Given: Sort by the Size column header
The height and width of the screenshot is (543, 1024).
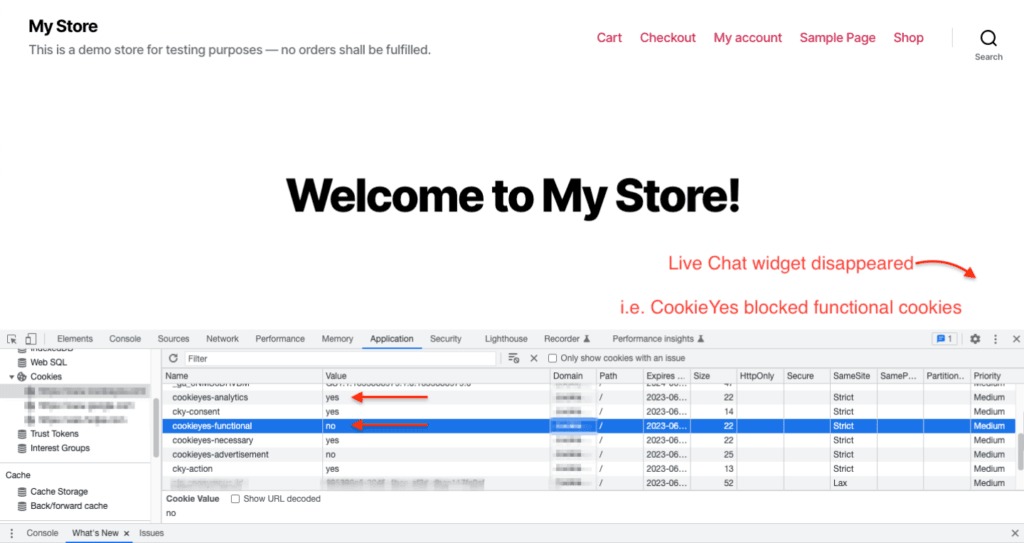Looking at the screenshot, I should 713,376.
